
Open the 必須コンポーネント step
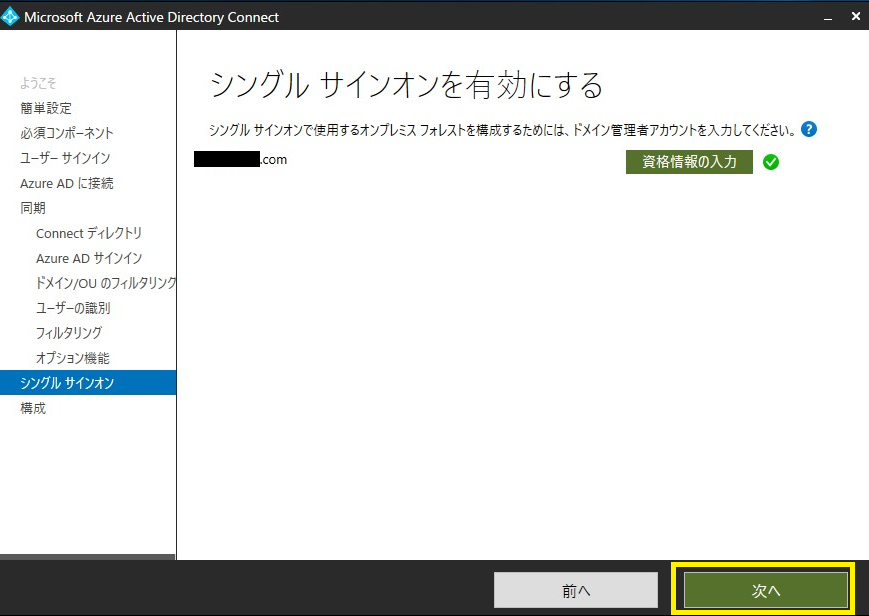click(x=67, y=133)
